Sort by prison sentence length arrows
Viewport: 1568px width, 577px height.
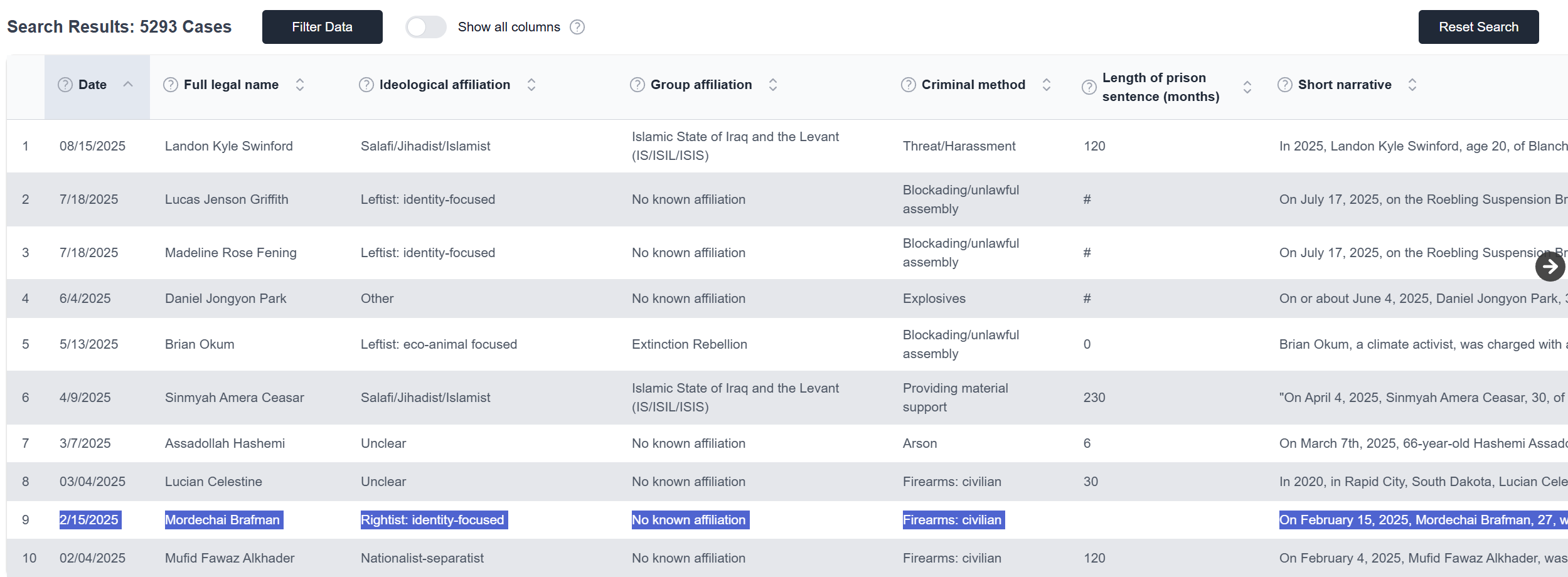click(x=1247, y=87)
